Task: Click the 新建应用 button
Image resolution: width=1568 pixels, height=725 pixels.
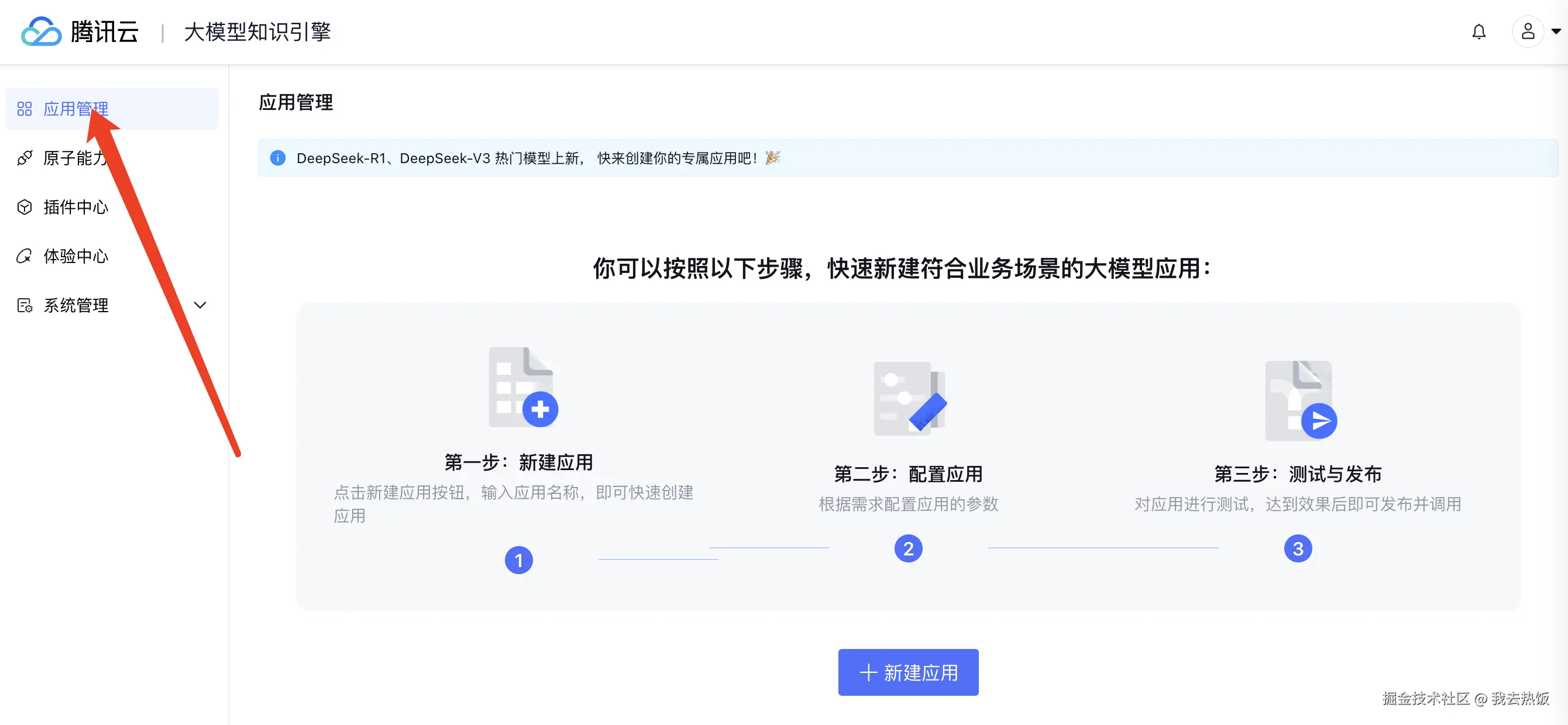Action: pos(907,672)
